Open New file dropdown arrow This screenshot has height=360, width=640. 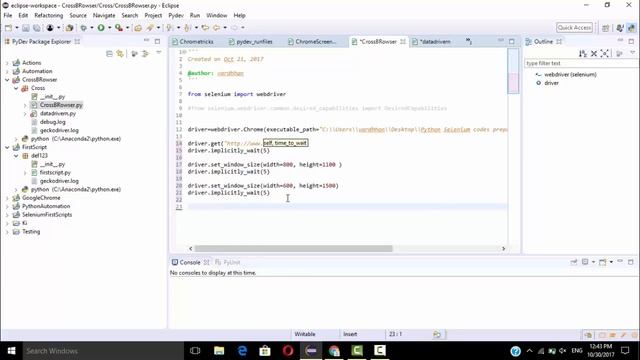tap(17, 28)
